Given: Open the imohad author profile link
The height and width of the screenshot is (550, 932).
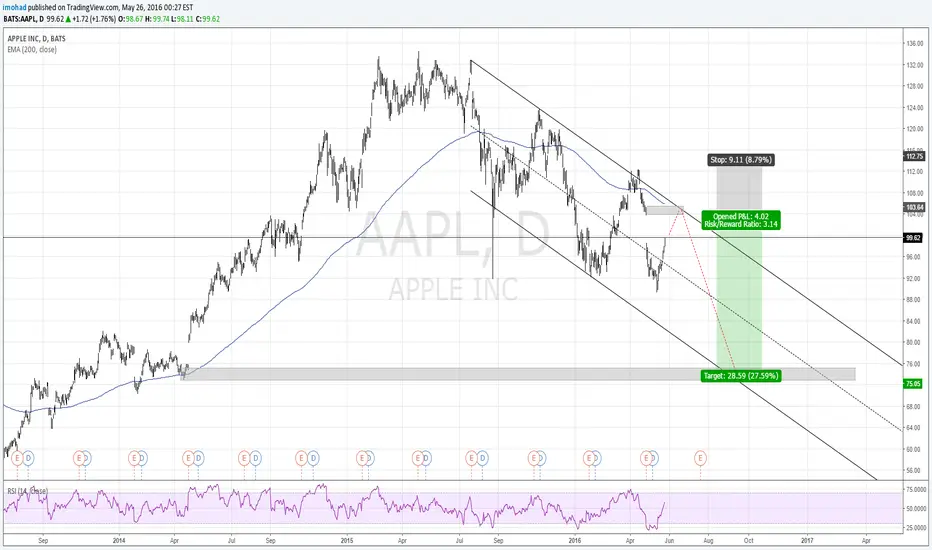Looking at the screenshot, I should (14, 8).
